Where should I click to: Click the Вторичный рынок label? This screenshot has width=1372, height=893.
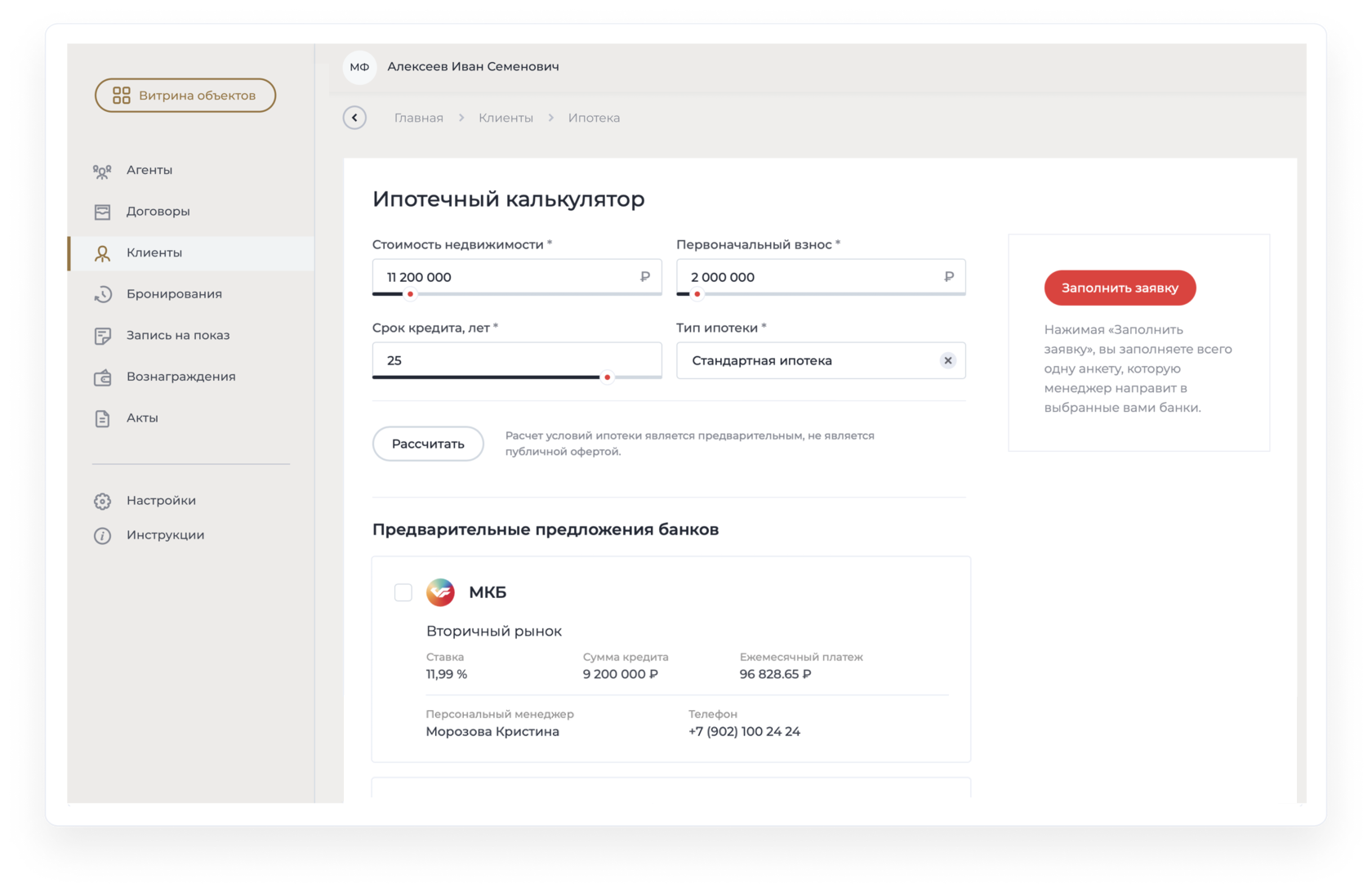coord(494,632)
